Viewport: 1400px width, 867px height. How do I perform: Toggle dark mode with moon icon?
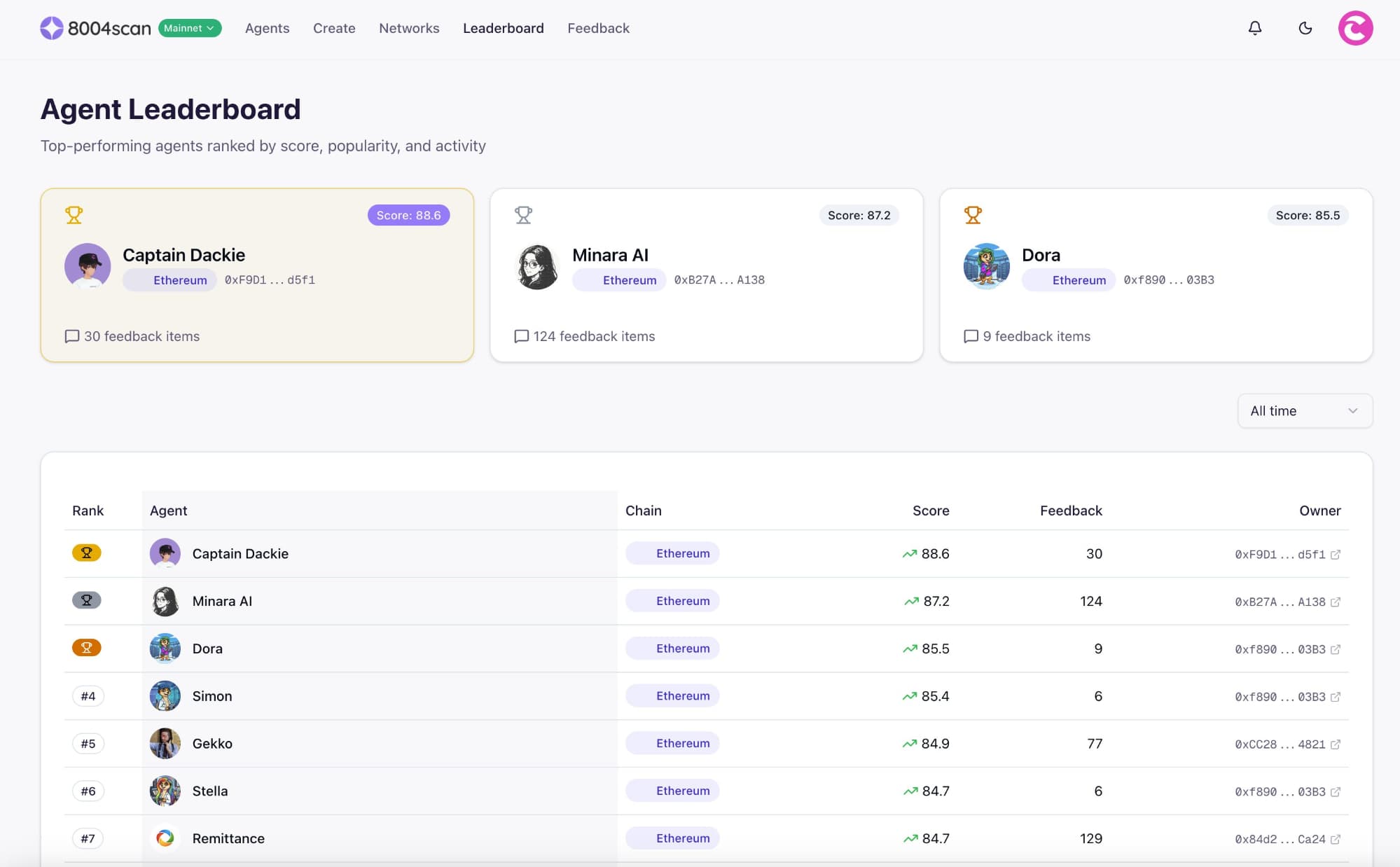click(x=1305, y=28)
